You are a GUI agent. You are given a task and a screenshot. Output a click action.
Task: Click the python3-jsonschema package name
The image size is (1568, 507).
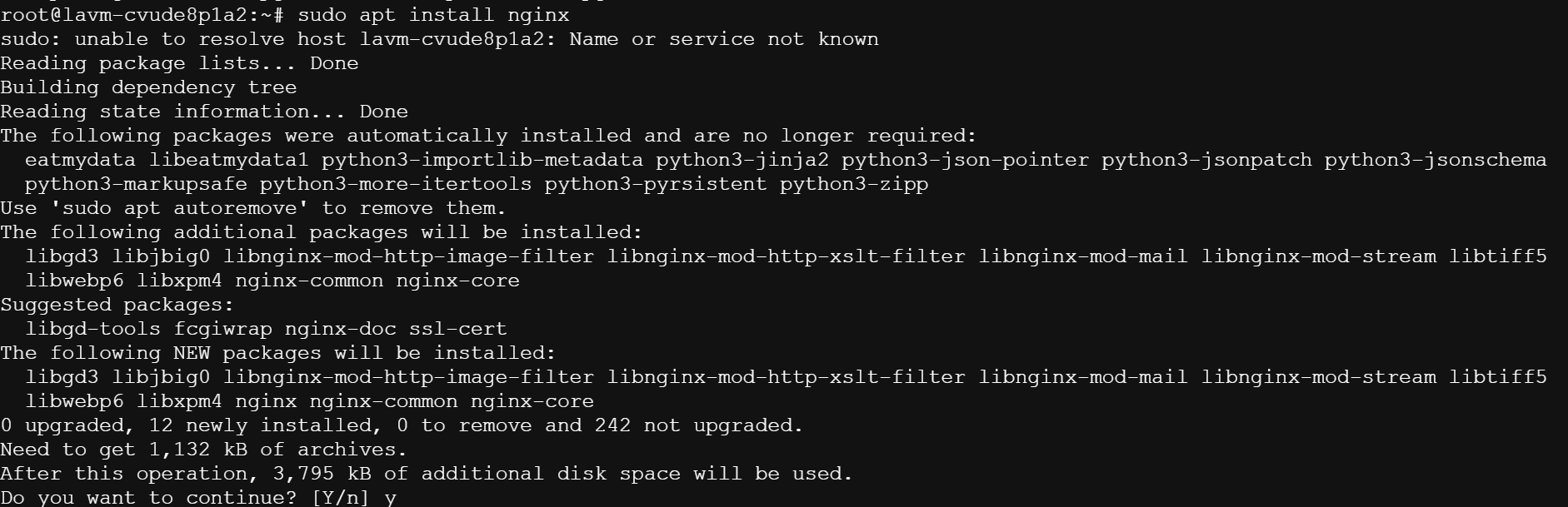1436,160
